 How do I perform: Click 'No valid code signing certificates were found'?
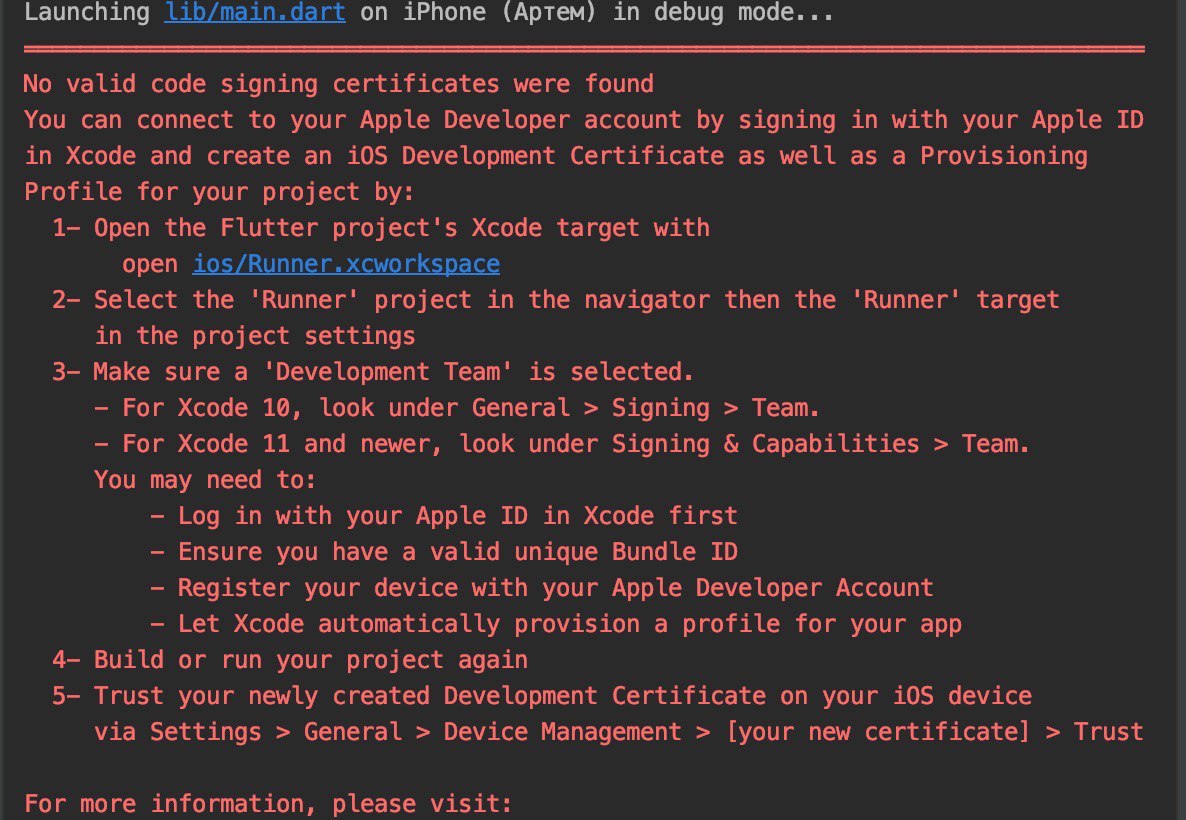tap(339, 83)
